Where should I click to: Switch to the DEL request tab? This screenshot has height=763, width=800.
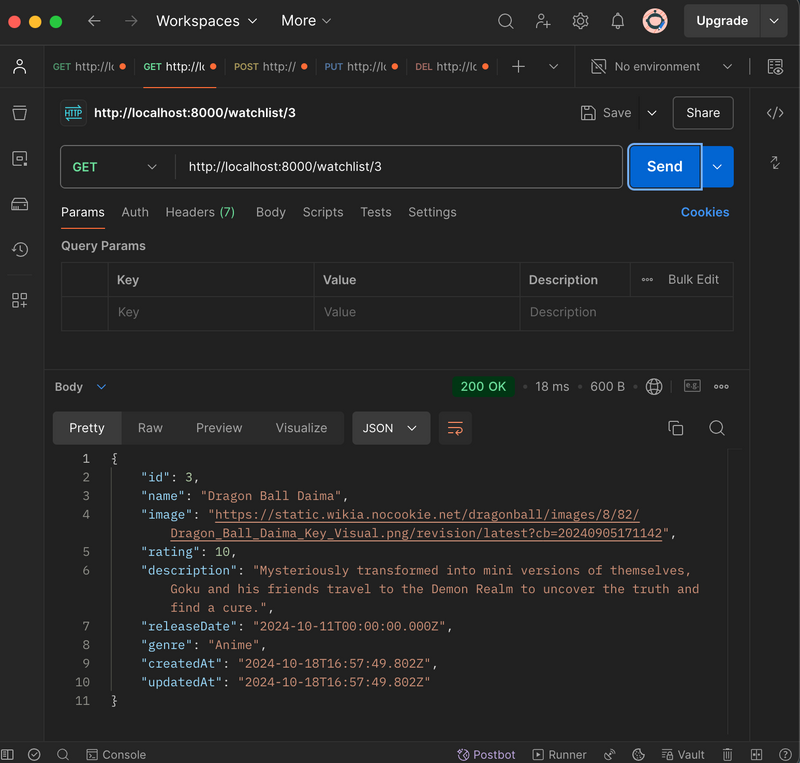click(x=452, y=66)
